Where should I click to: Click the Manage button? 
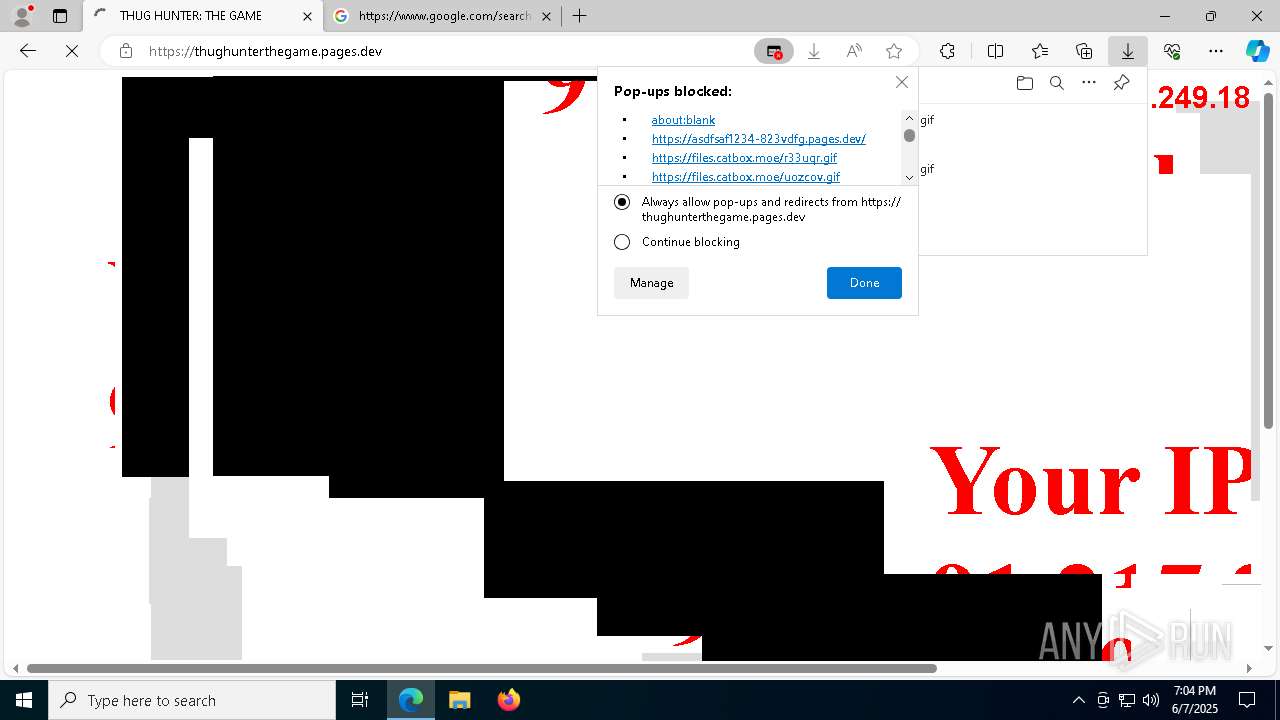pos(651,283)
